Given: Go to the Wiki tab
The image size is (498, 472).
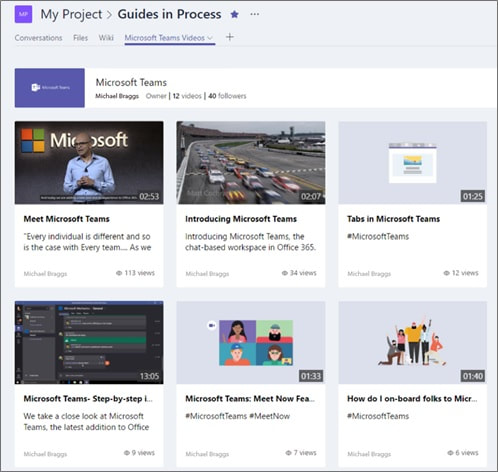Looking at the screenshot, I should click(106, 38).
